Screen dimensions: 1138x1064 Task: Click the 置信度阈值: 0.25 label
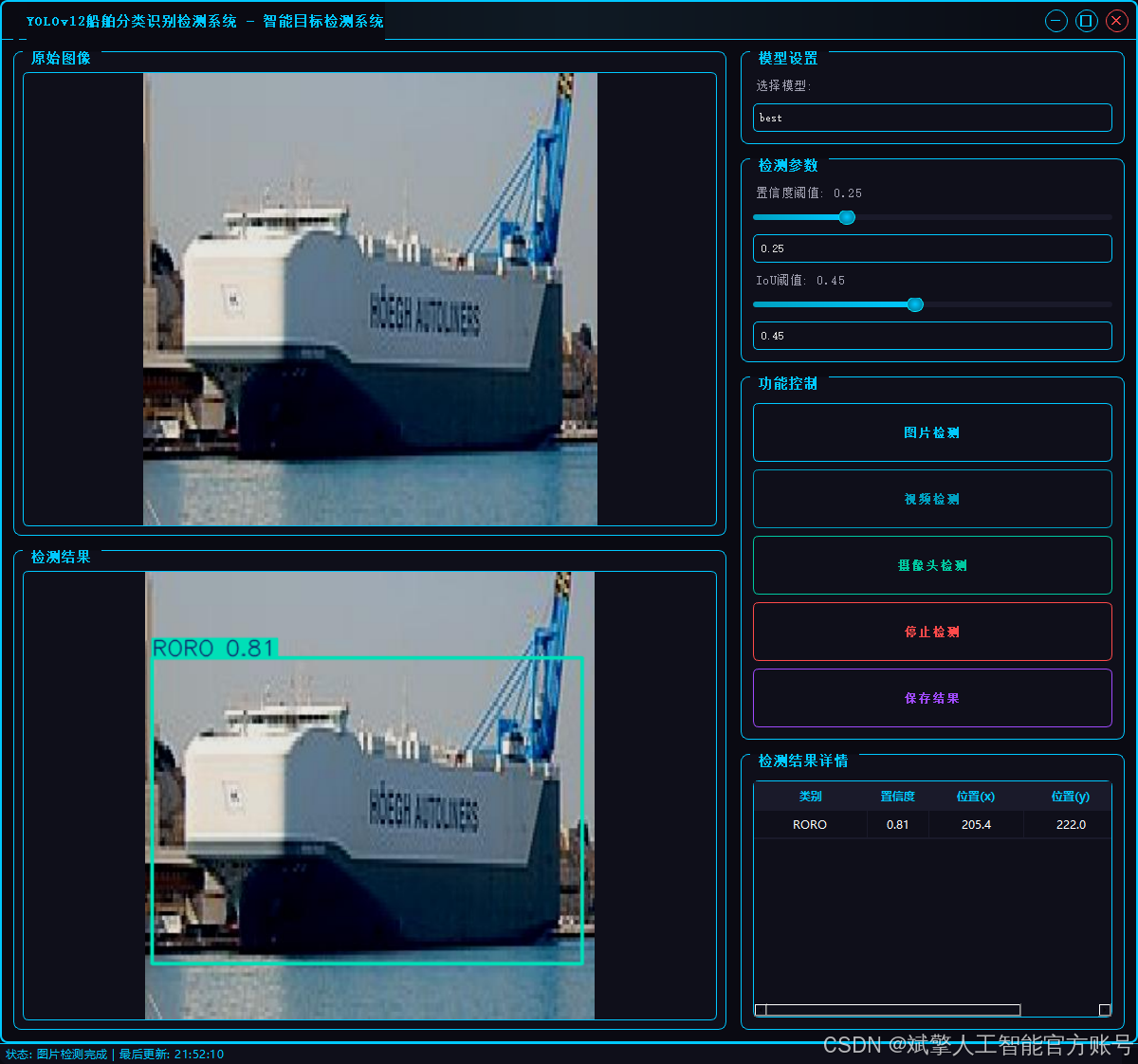point(809,193)
